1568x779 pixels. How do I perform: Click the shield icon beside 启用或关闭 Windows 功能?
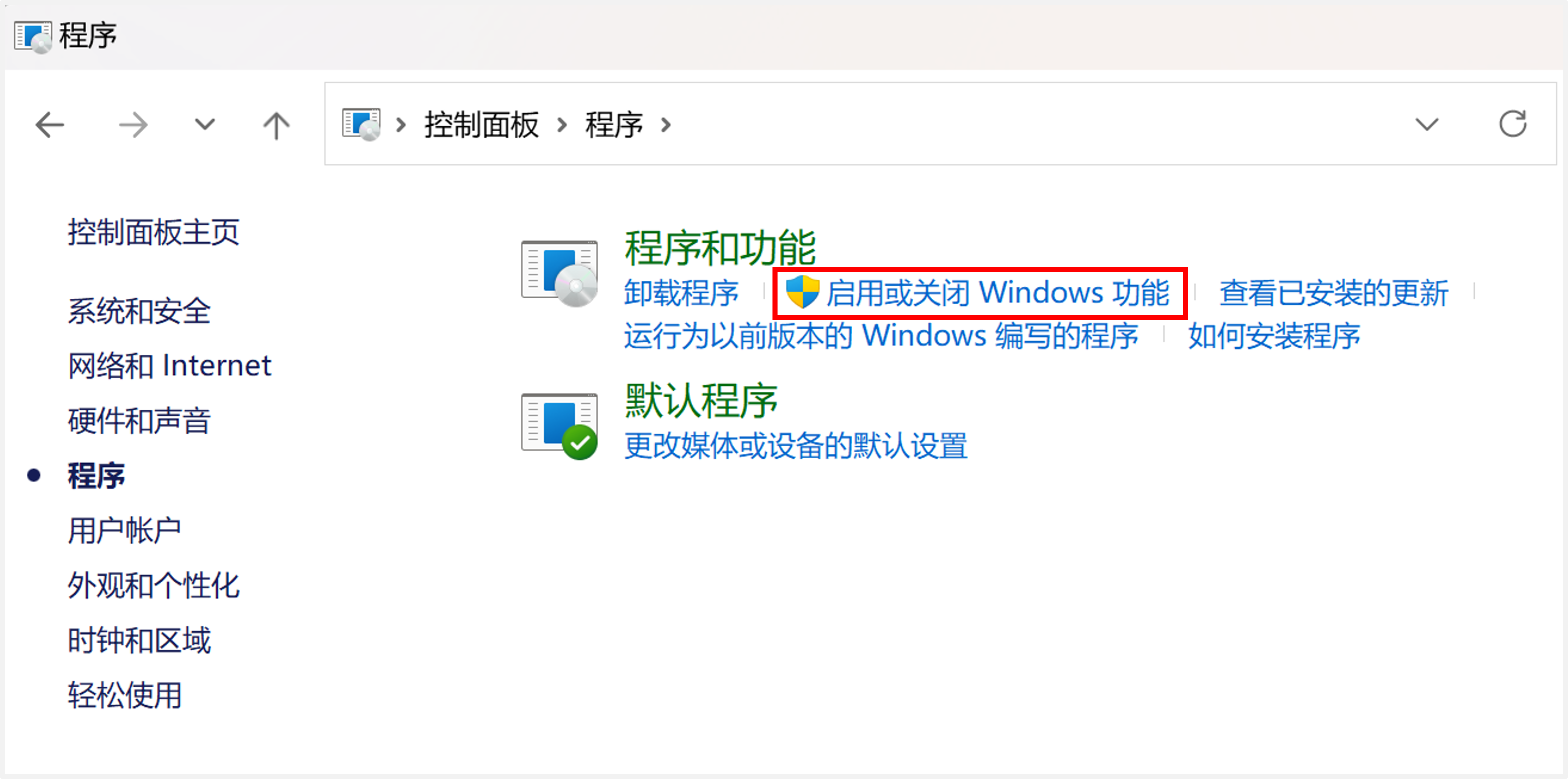802,292
